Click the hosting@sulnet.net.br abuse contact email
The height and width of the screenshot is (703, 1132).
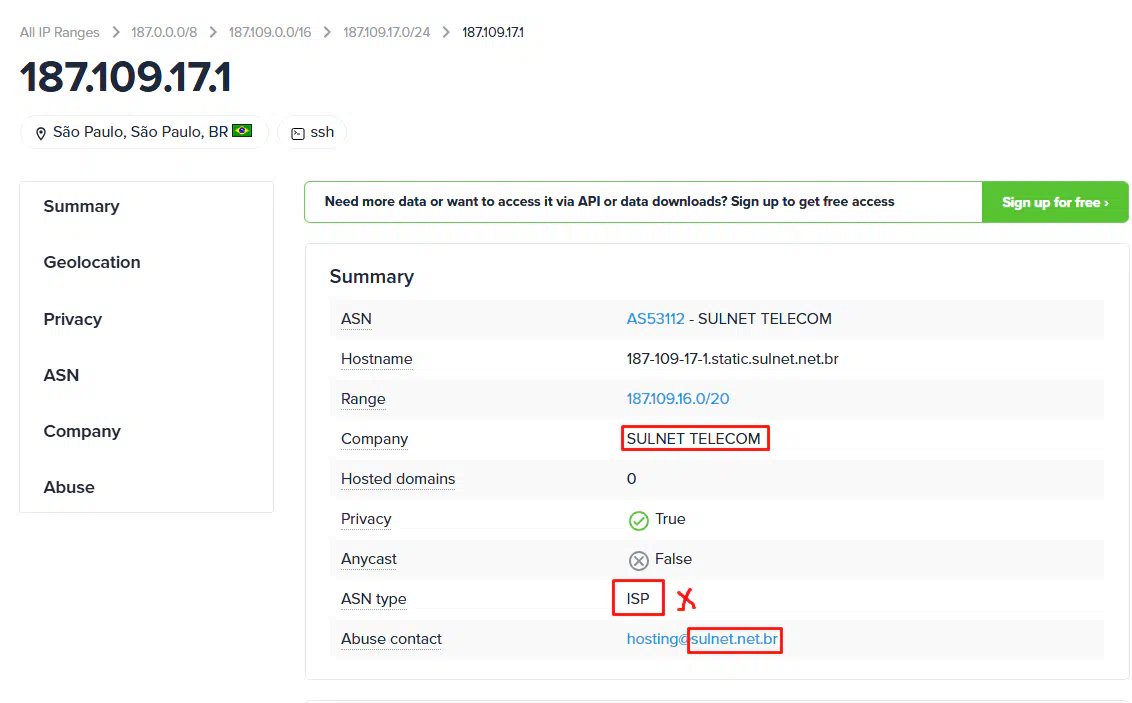click(702, 639)
